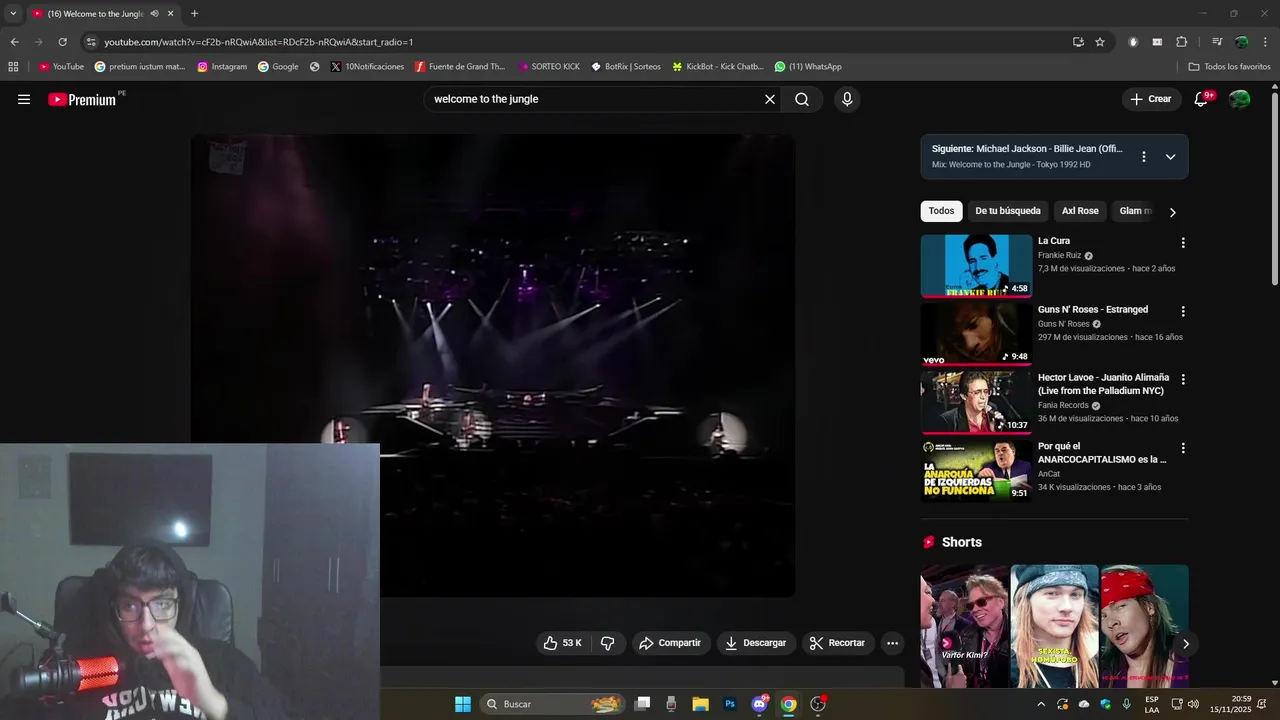This screenshot has width=1280, height=720.
Task: Like the video (53 K)
Action: coord(563,643)
